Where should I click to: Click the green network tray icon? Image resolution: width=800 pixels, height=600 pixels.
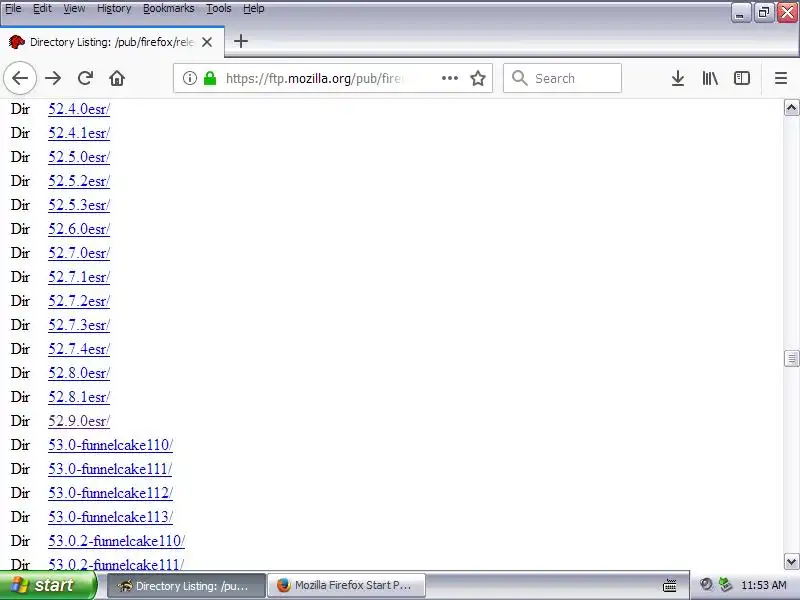(724, 585)
